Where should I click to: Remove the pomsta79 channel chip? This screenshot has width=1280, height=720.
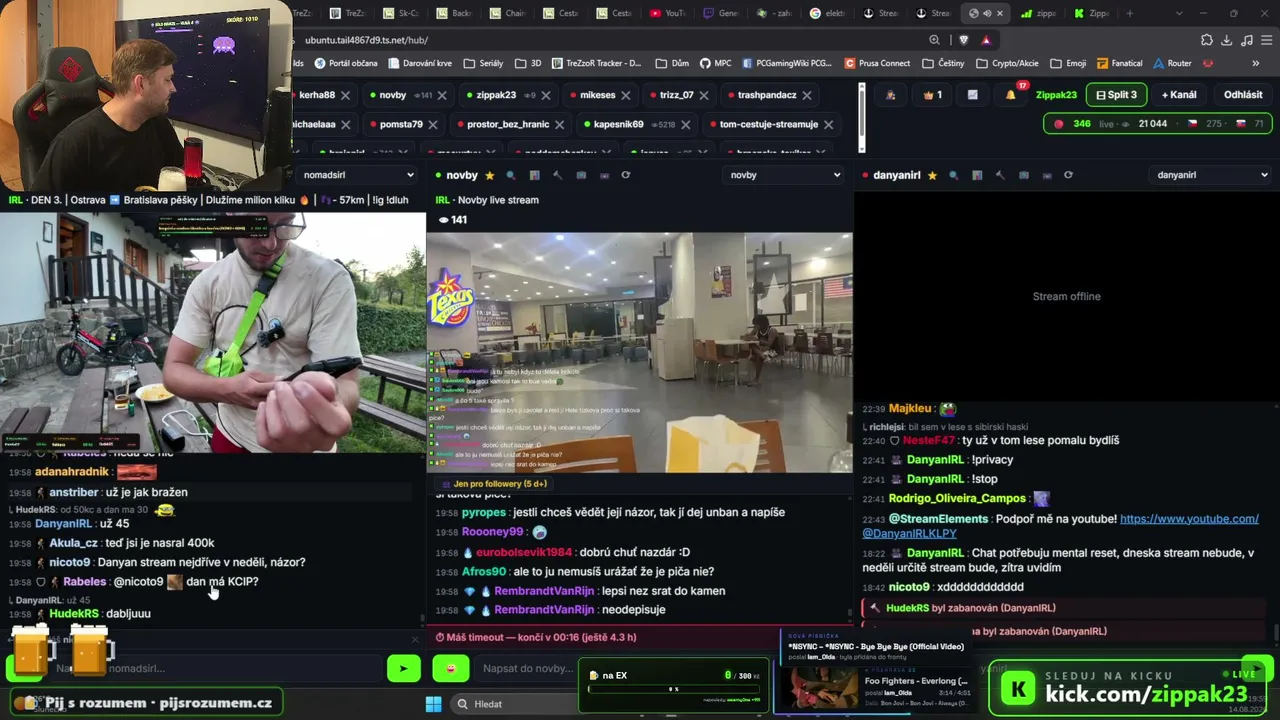click(x=433, y=125)
